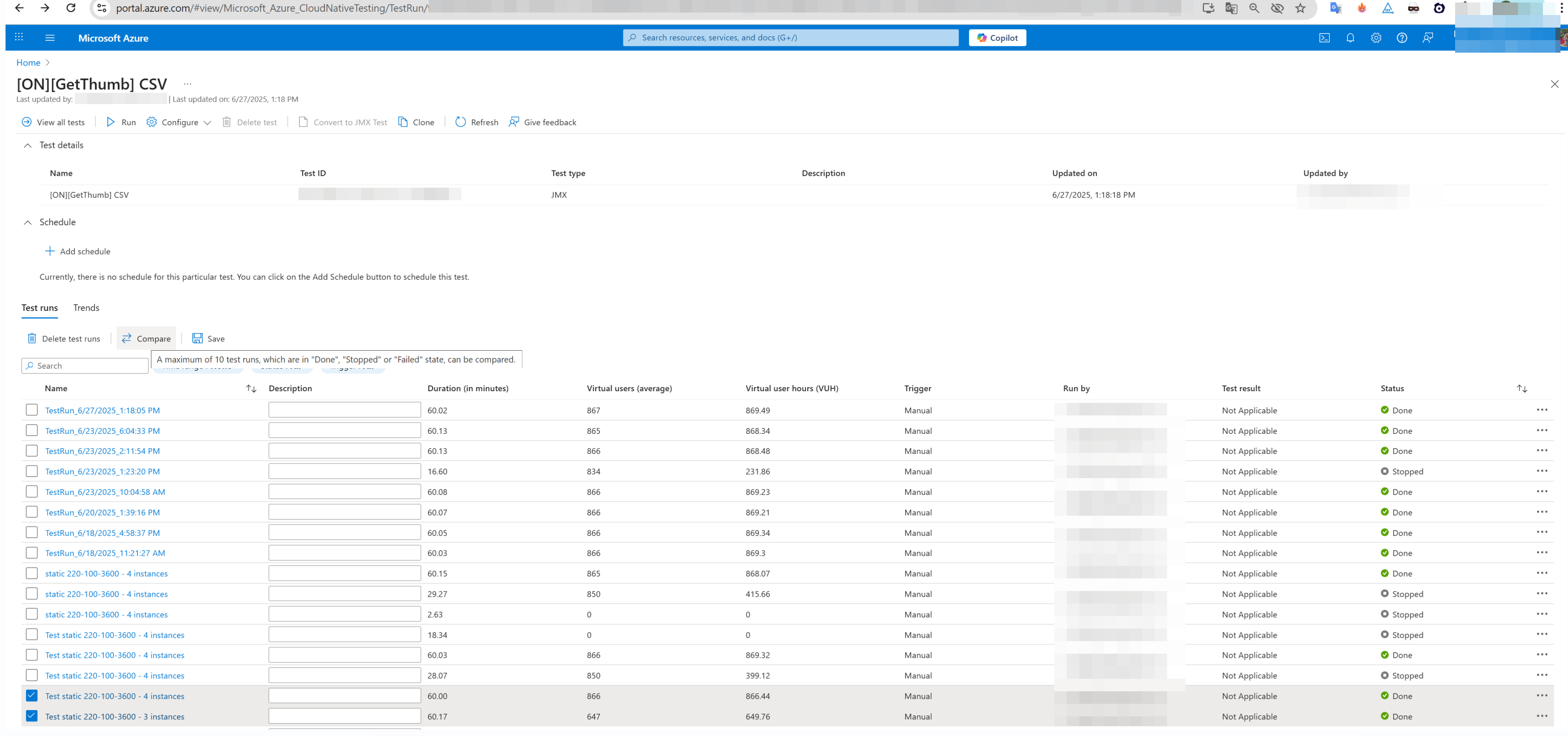Click the Add schedule button
The height and width of the screenshot is (736, 1568).
click(x=78, y=251)
